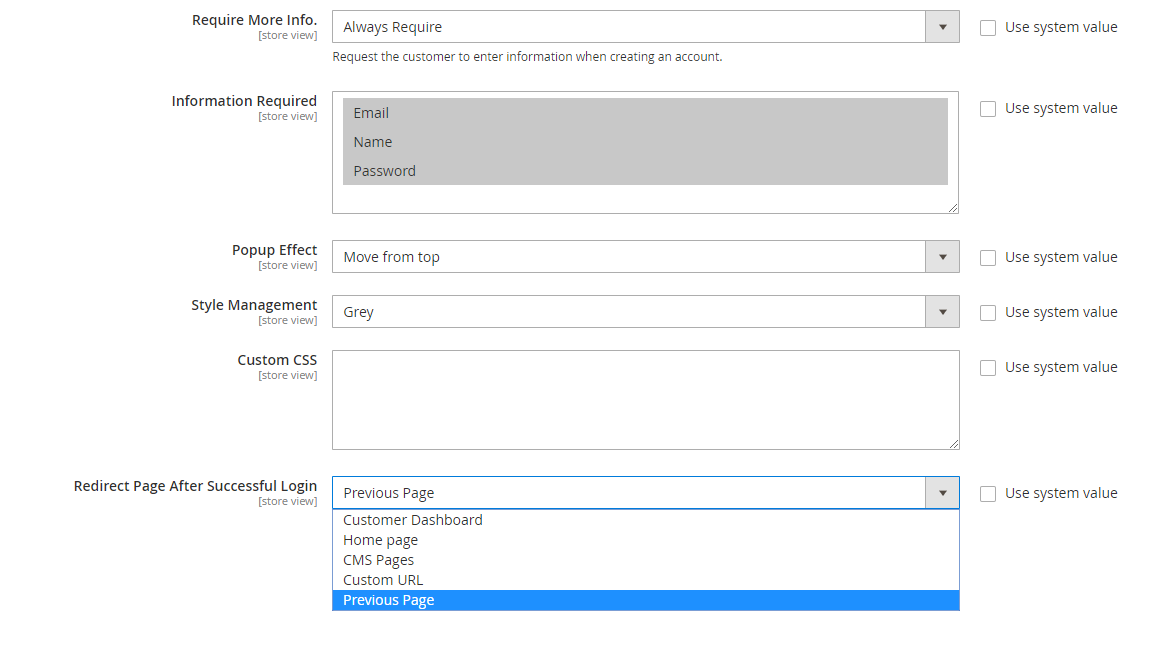Open the Style Management dropdown

point(645,312)
